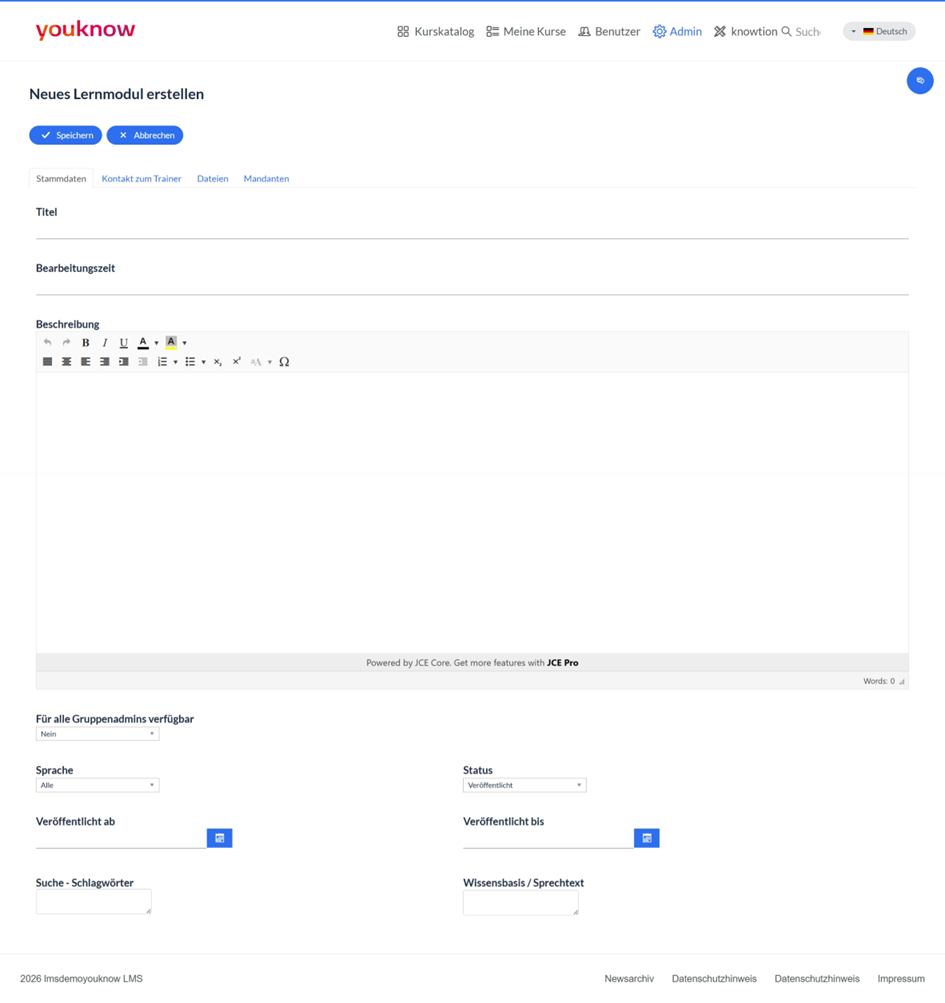Center align text in the editor
Image resolution: width=945 pixels, height=1003 pixels.
coord(66,362)
